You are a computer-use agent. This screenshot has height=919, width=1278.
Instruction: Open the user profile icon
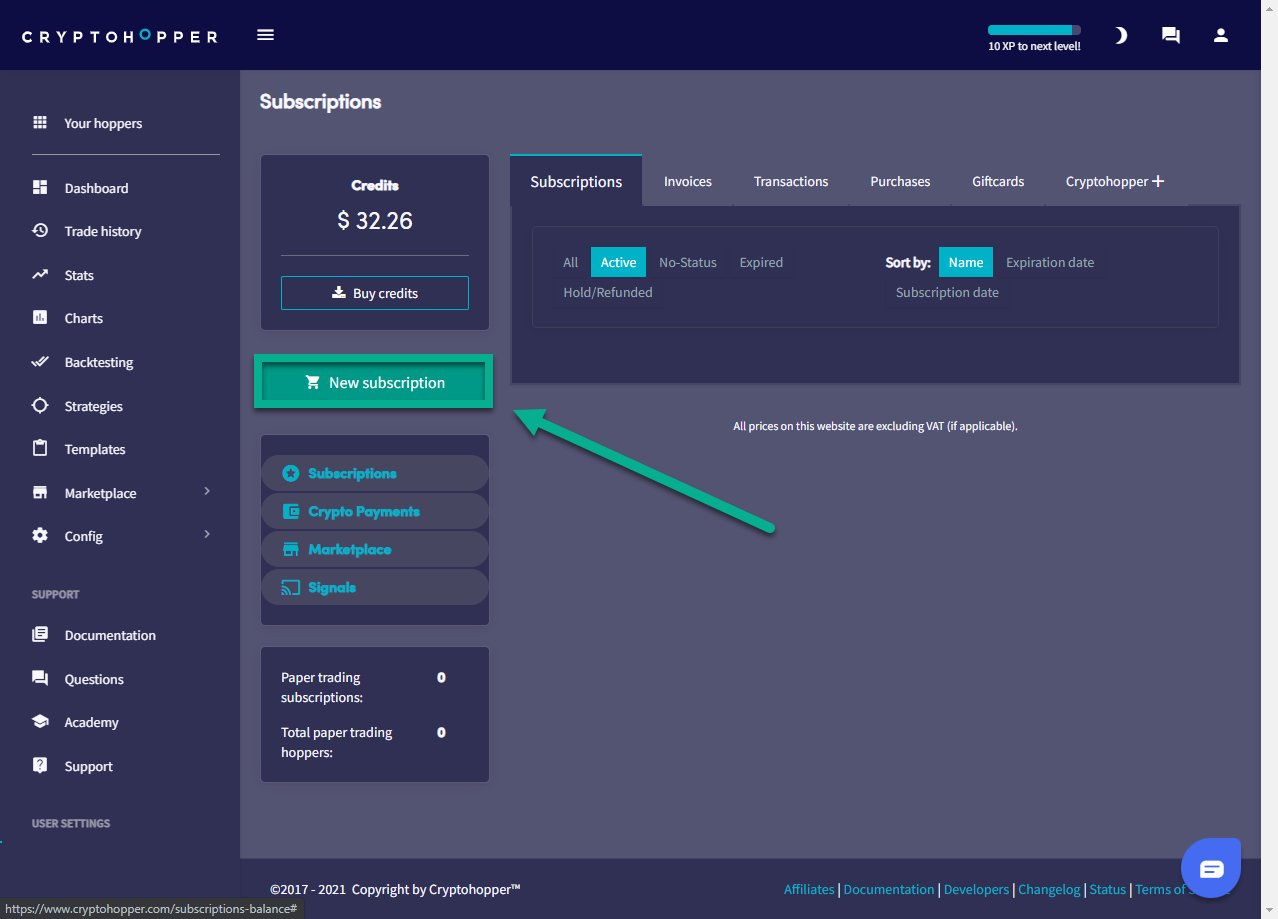pos(1220,35)
